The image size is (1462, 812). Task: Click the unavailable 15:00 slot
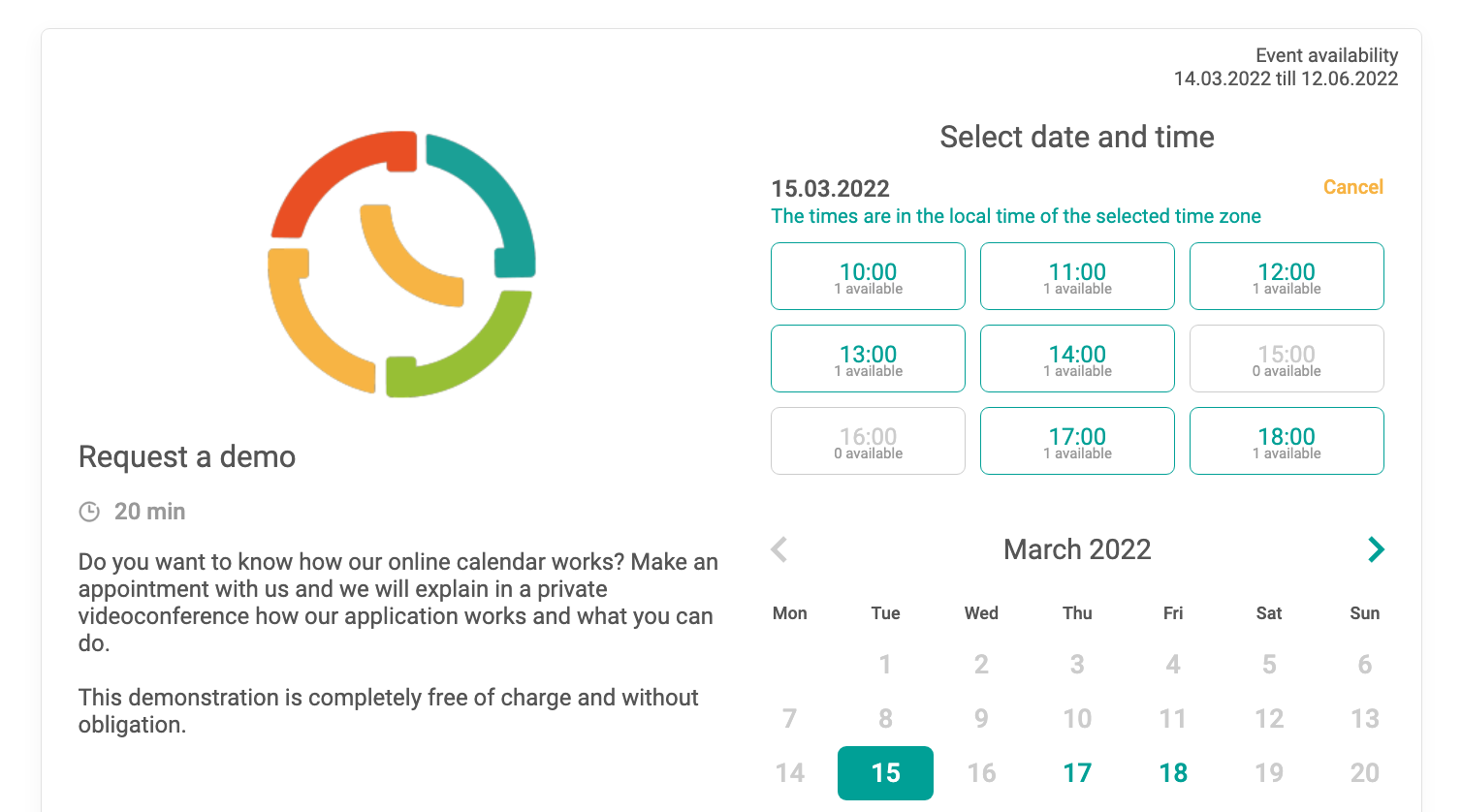[1287, 359]
